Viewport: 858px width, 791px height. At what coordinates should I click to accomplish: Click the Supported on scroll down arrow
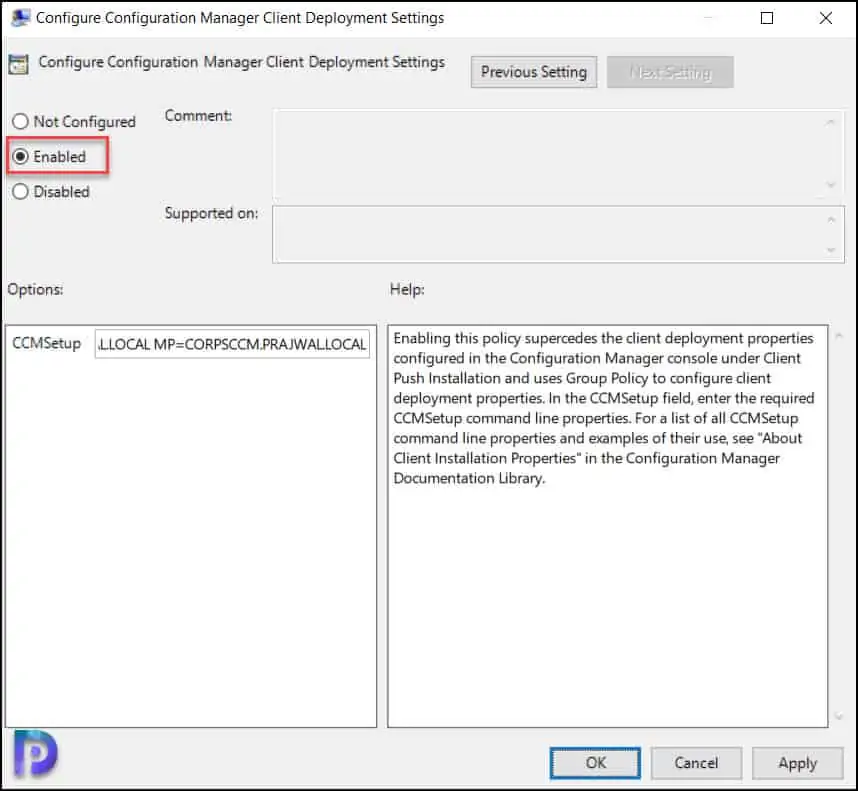[x=830, y=250]
